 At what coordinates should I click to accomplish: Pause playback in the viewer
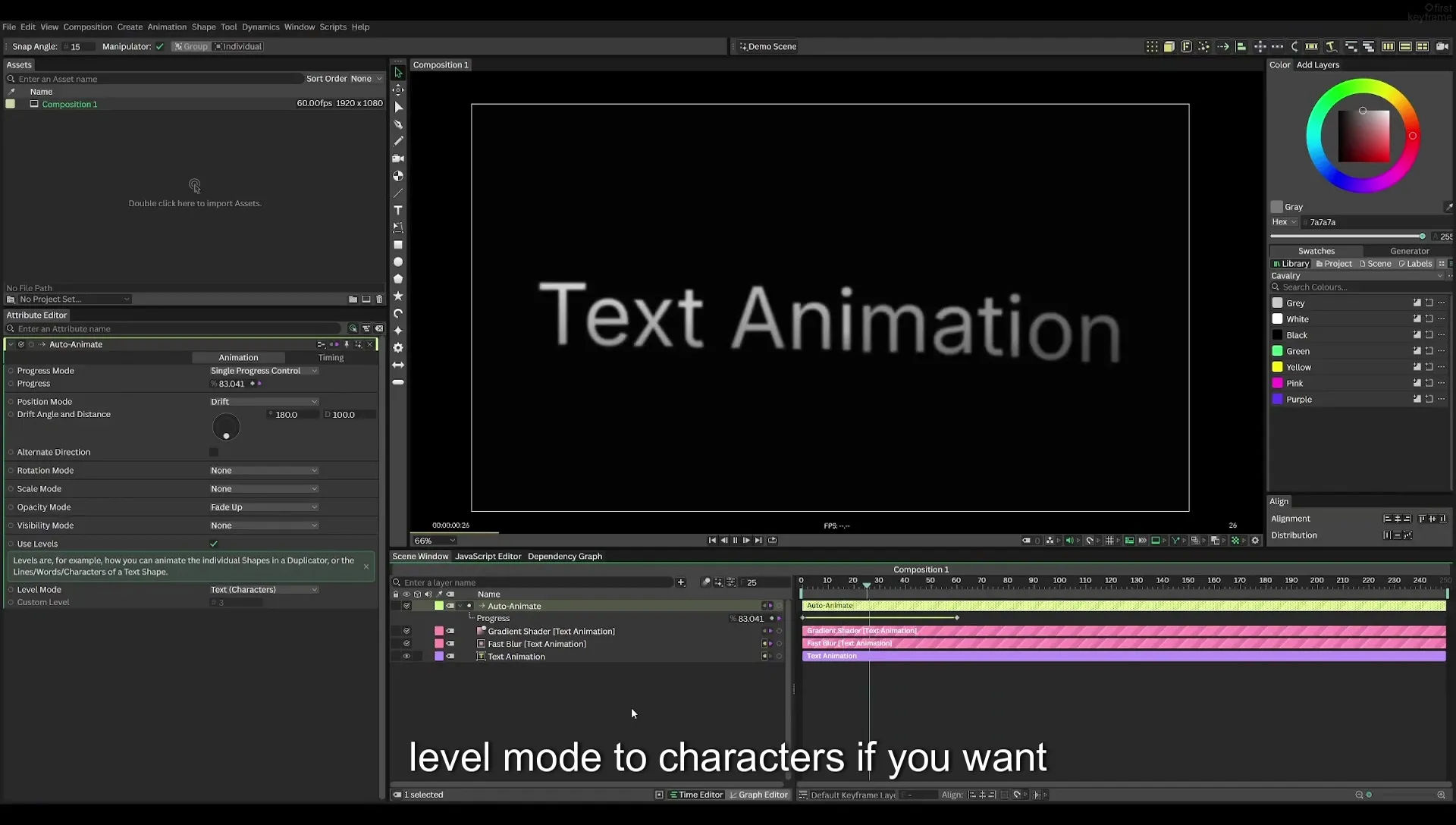tap(735, 541)
